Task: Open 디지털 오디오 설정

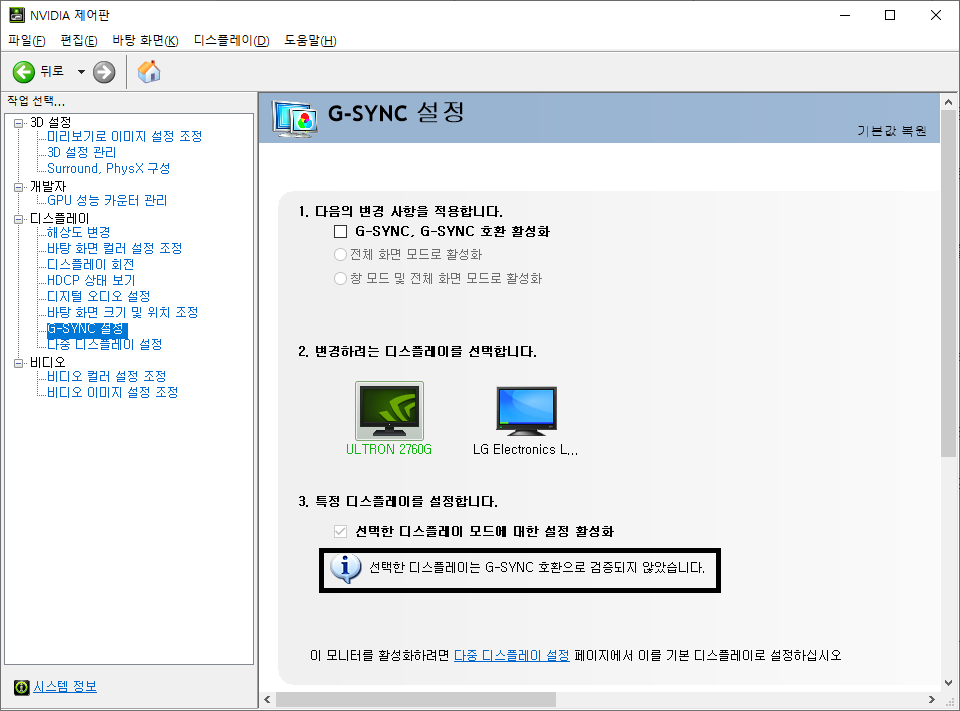Action: pos(99,296)
